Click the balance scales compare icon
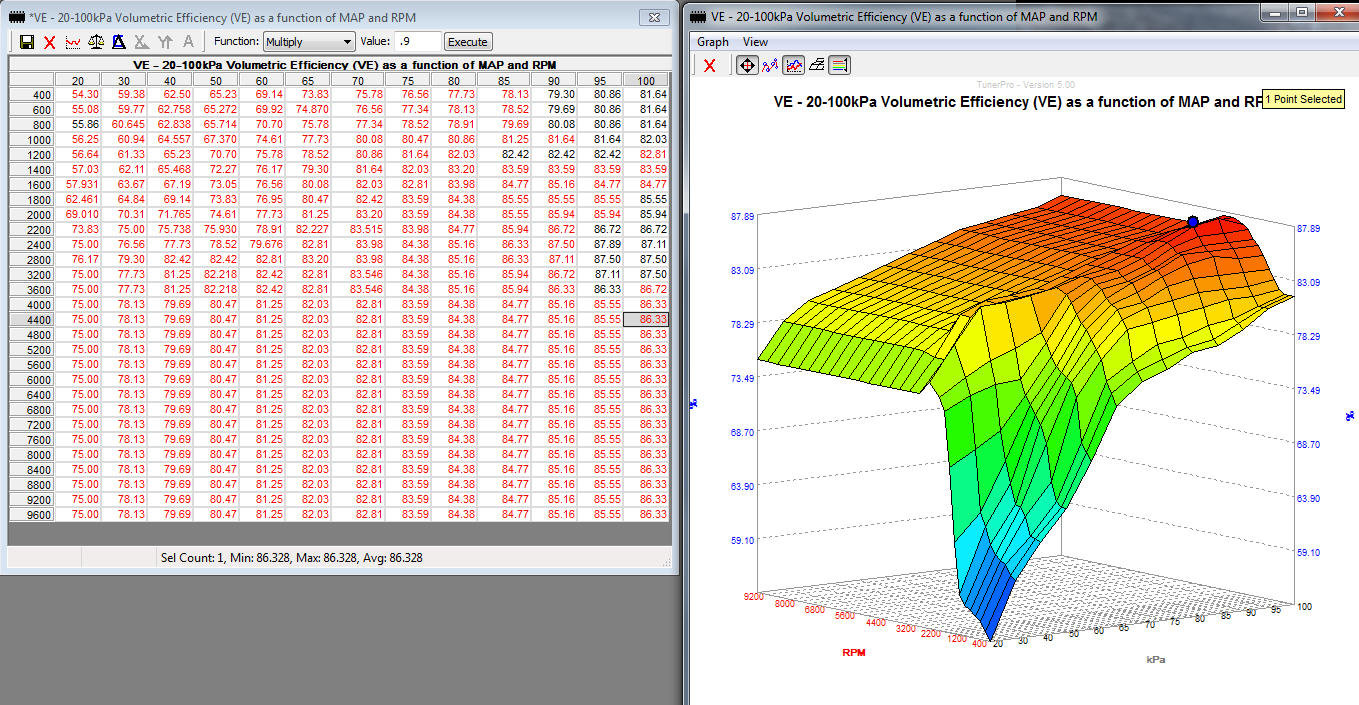Viewport: 1359px width, 705px height. [96, 42]
